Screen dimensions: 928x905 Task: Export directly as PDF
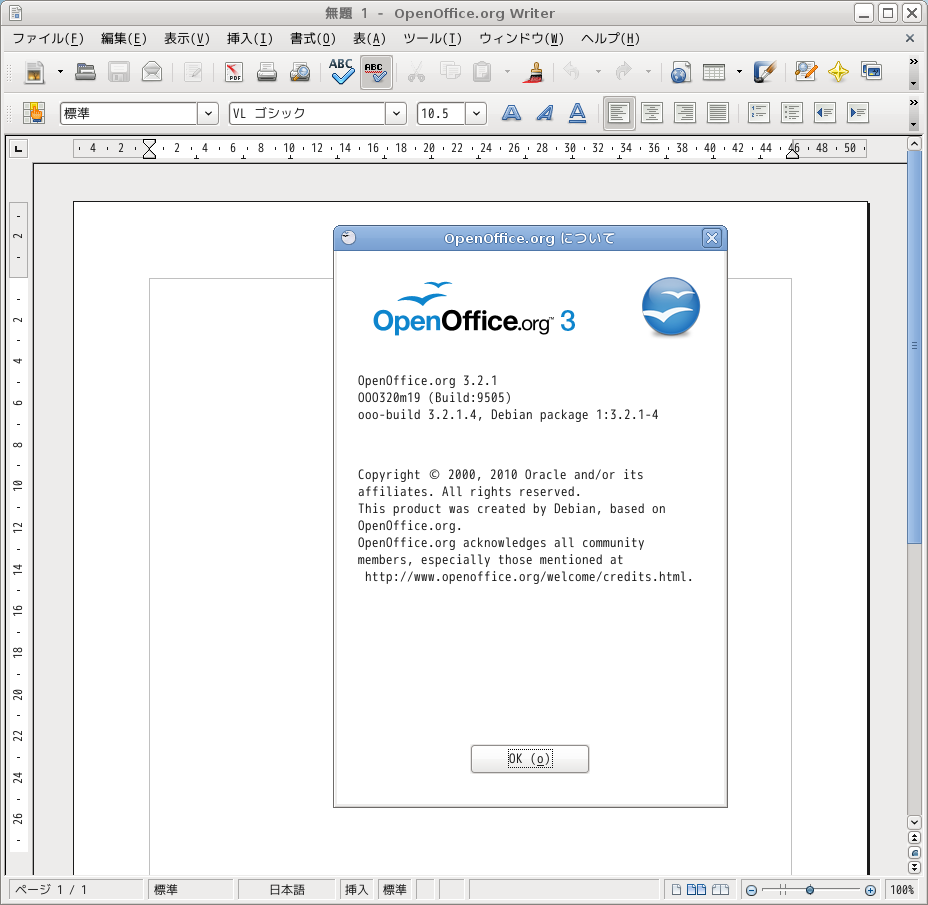pos(234,72)
